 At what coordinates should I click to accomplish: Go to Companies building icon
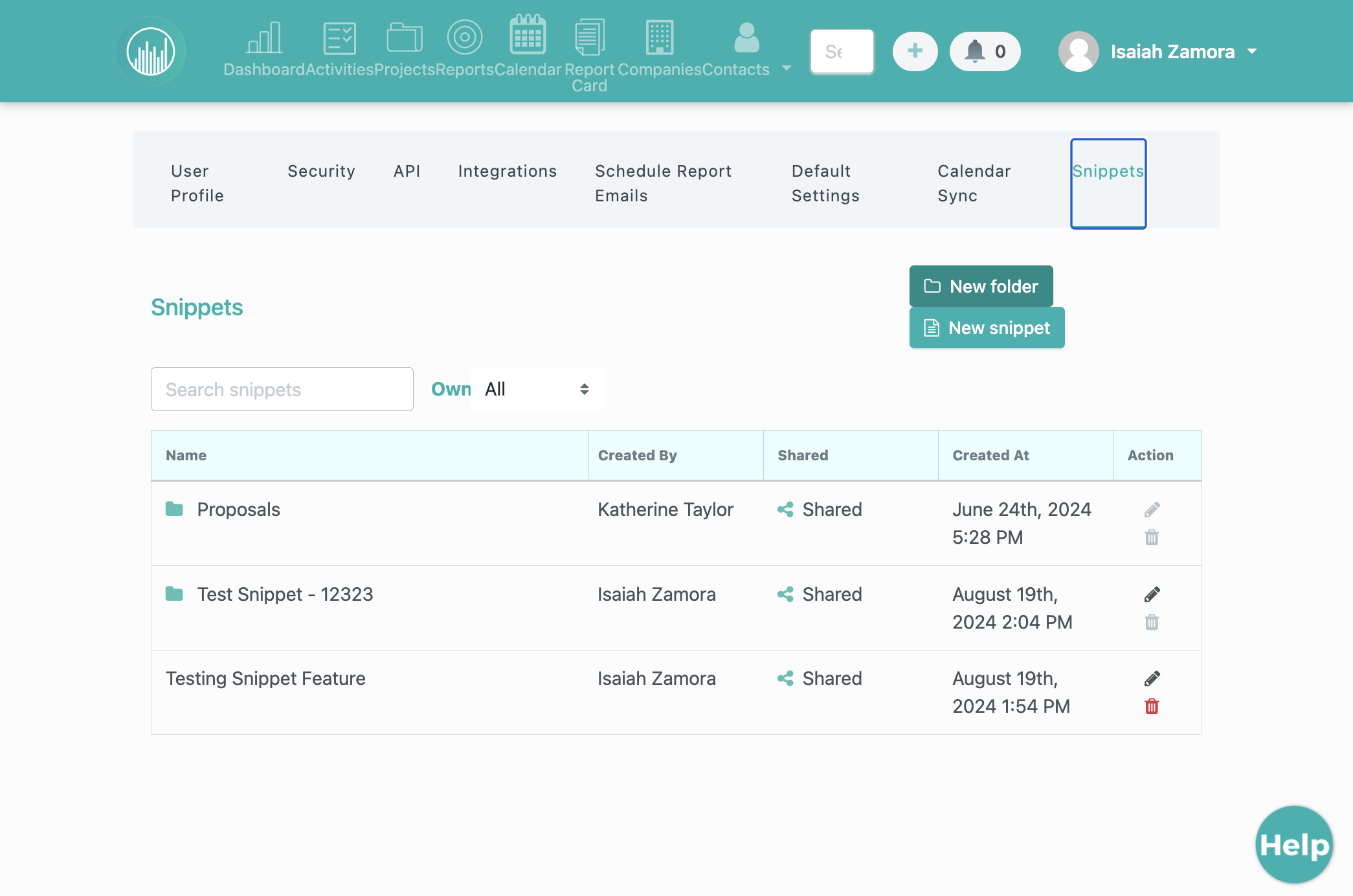[x=660, y=38]
